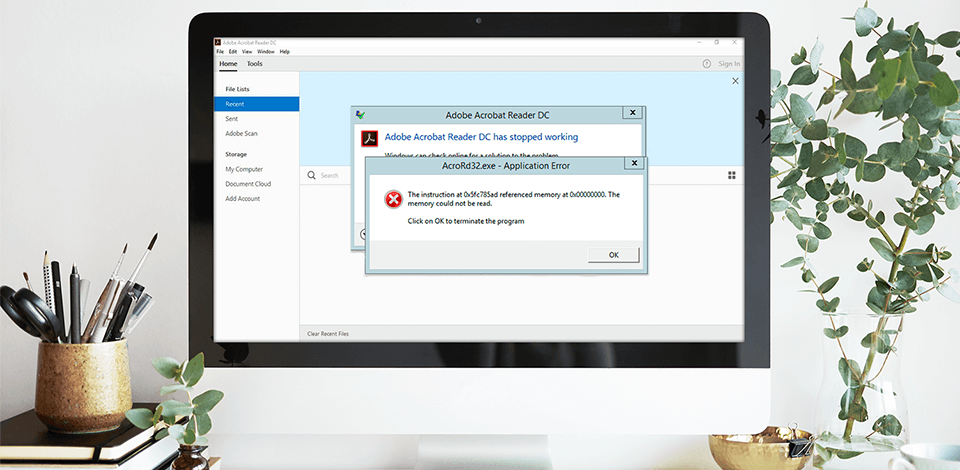This screenshot has height=470, width=960.
Task: Click the 'Storage' sidebar heading
Action: point(236,154)
